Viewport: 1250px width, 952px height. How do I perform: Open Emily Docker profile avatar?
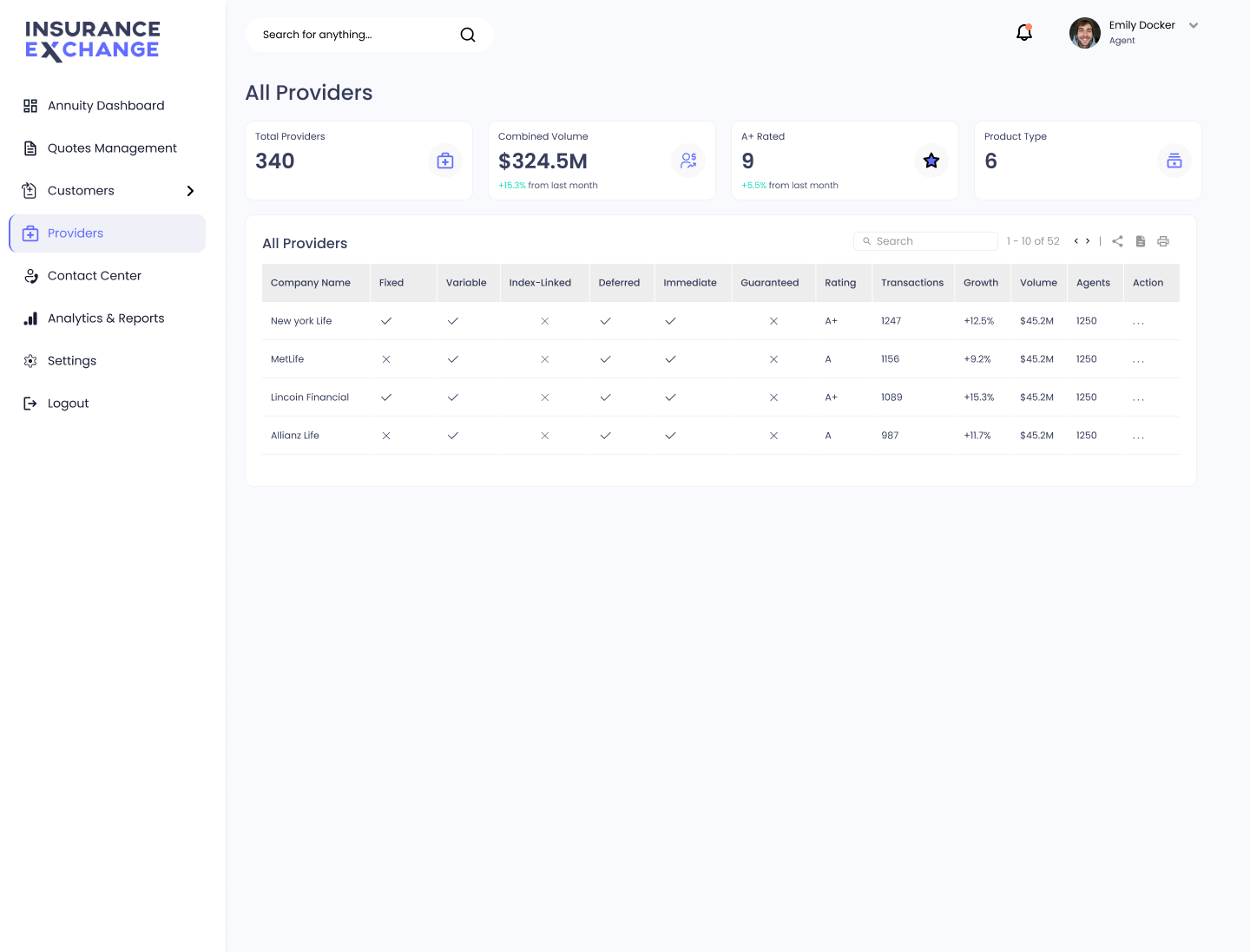pyautogui.click(x=1085, y=33)
